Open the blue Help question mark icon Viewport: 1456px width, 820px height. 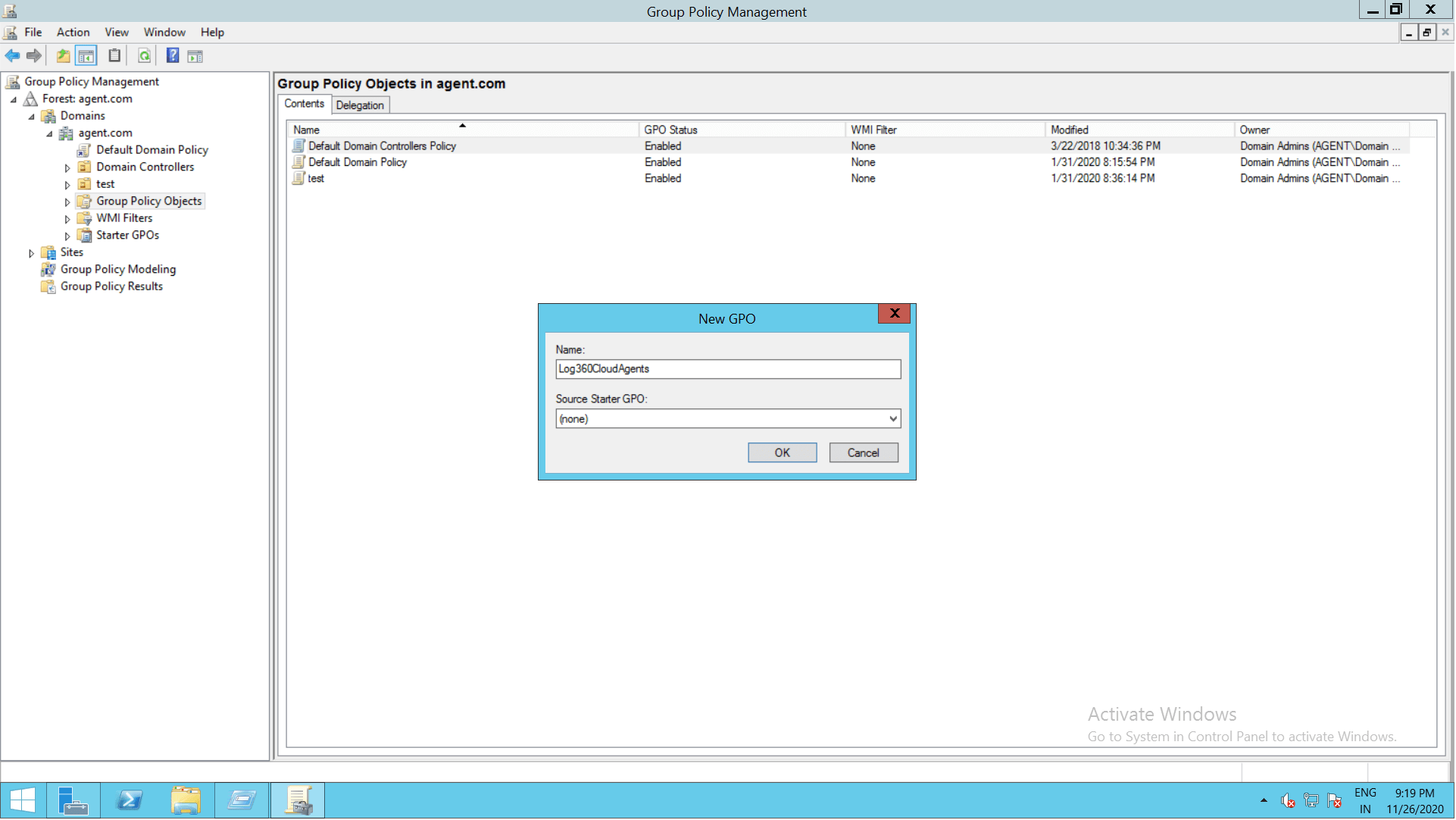pyautogui.click(x=173, y=56)
